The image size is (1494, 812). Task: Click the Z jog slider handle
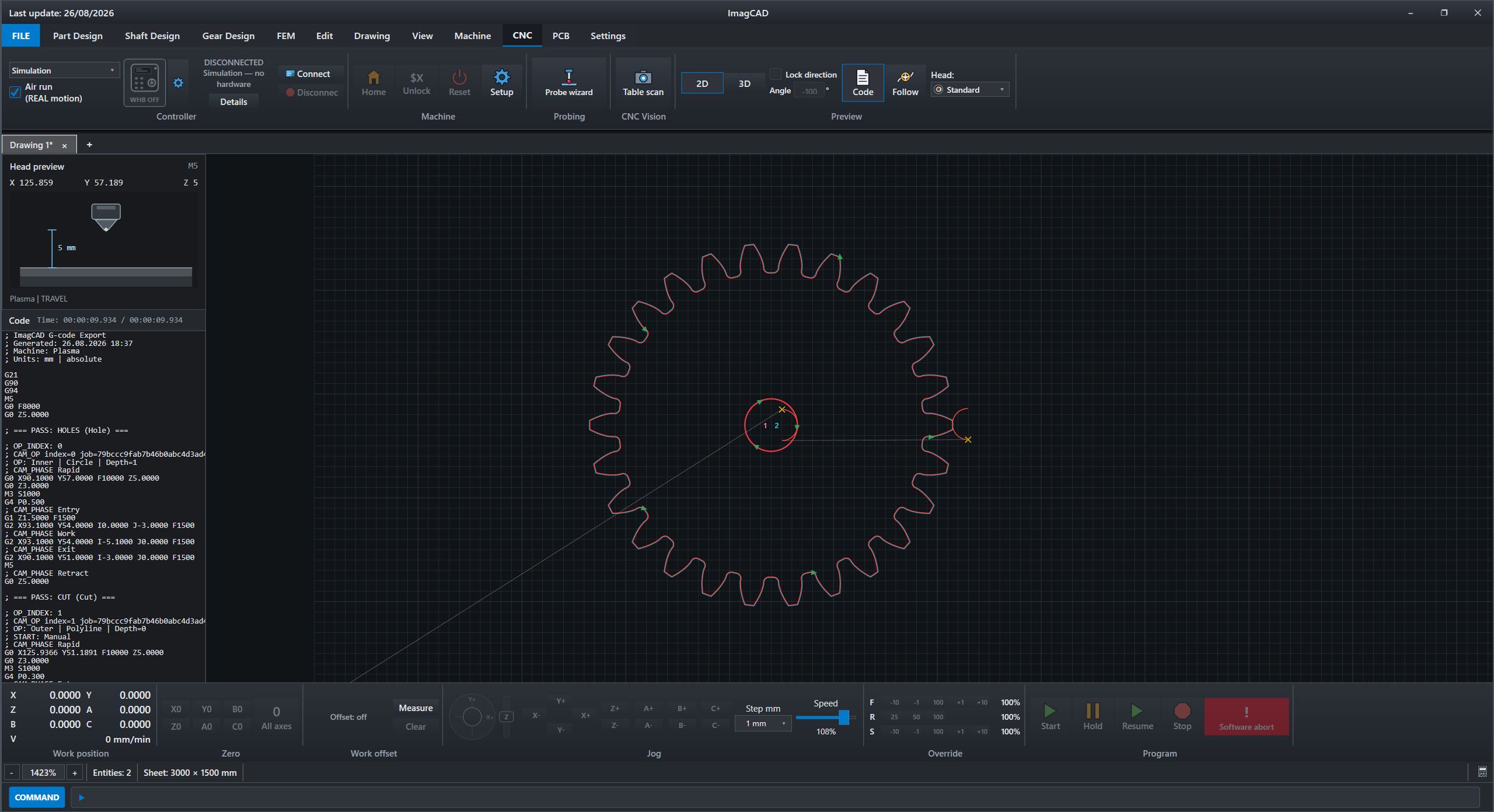coord(507,717)
